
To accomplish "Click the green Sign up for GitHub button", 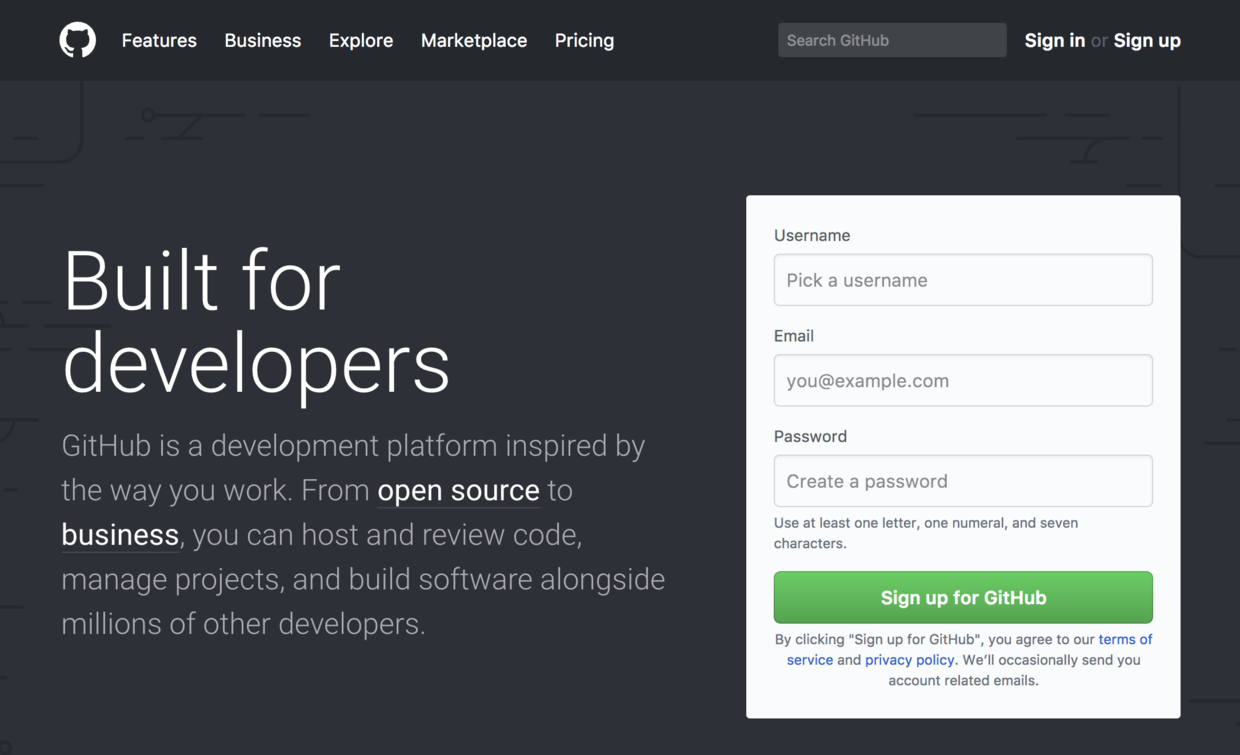I will (963, 597).
